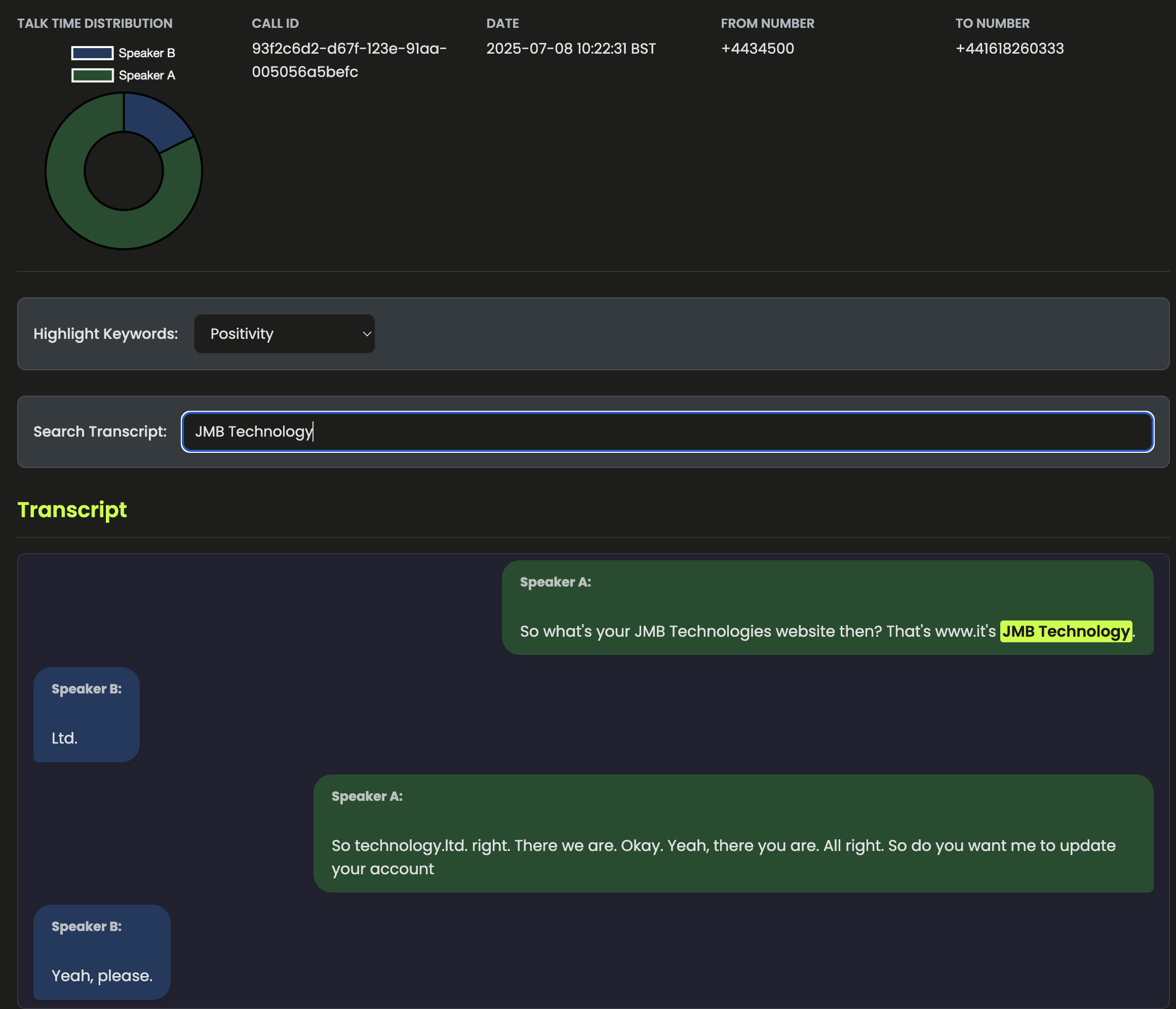Click the date 2025-07-08 10:22:31 BST
This screenshot has height=1009, width=1176.
(x=571, y=49)
